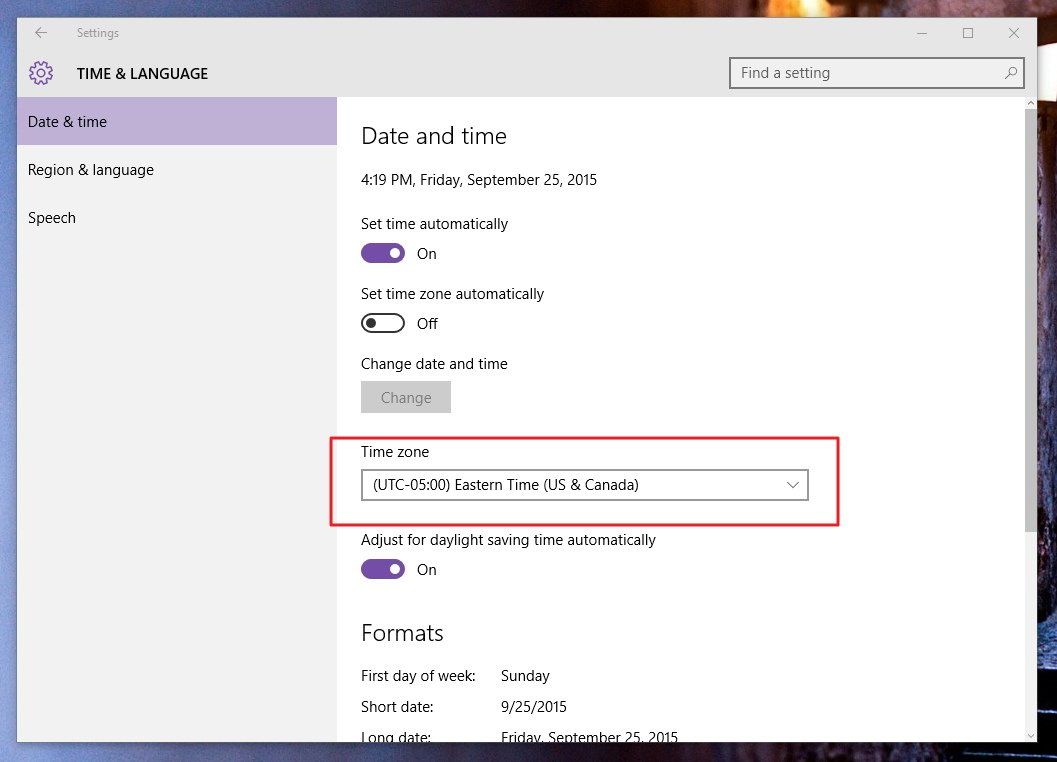The image size is (1057, 762).
Task: Switch to Region & language settings
Action: coord(91,169)
